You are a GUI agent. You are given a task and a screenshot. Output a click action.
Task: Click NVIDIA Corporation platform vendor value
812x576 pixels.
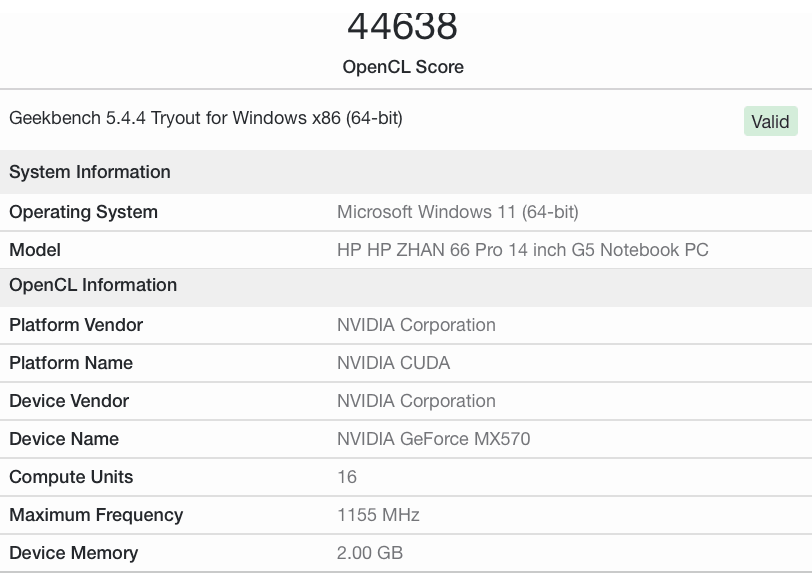[x=417, y=325]
